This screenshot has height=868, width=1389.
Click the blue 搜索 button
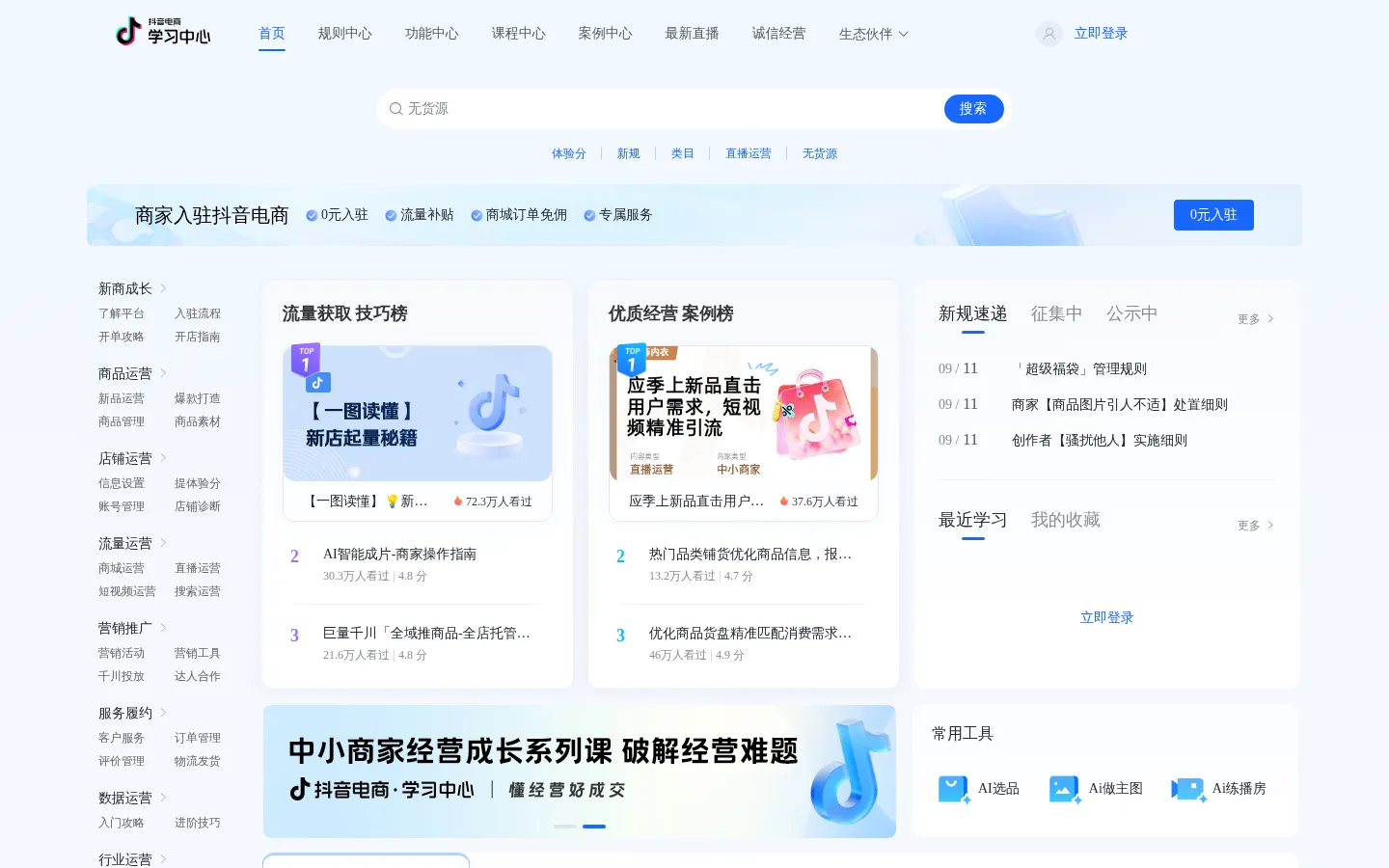[973, 109]
